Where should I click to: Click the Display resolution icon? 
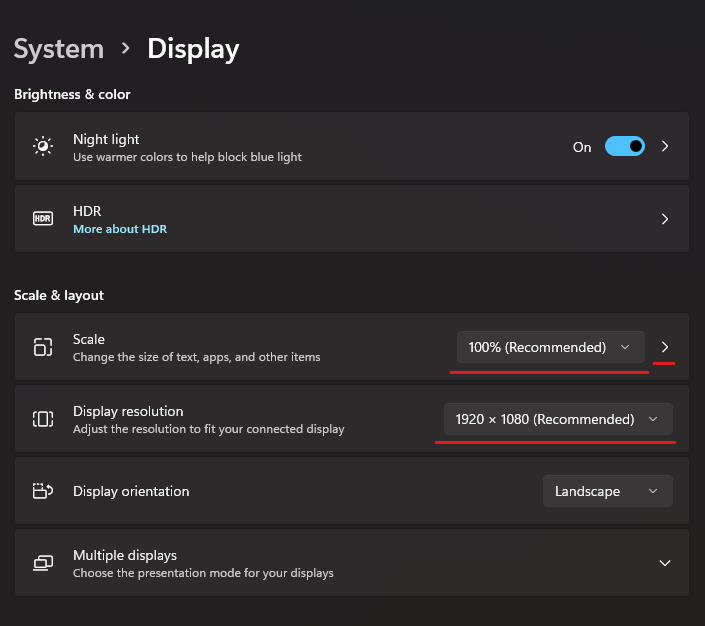click(x=43, y=419)
